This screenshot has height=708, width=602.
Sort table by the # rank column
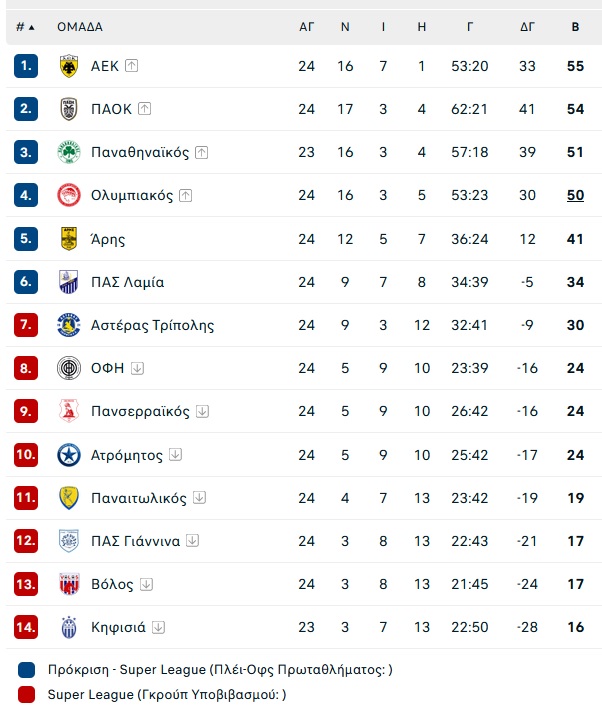click(25, 27)
